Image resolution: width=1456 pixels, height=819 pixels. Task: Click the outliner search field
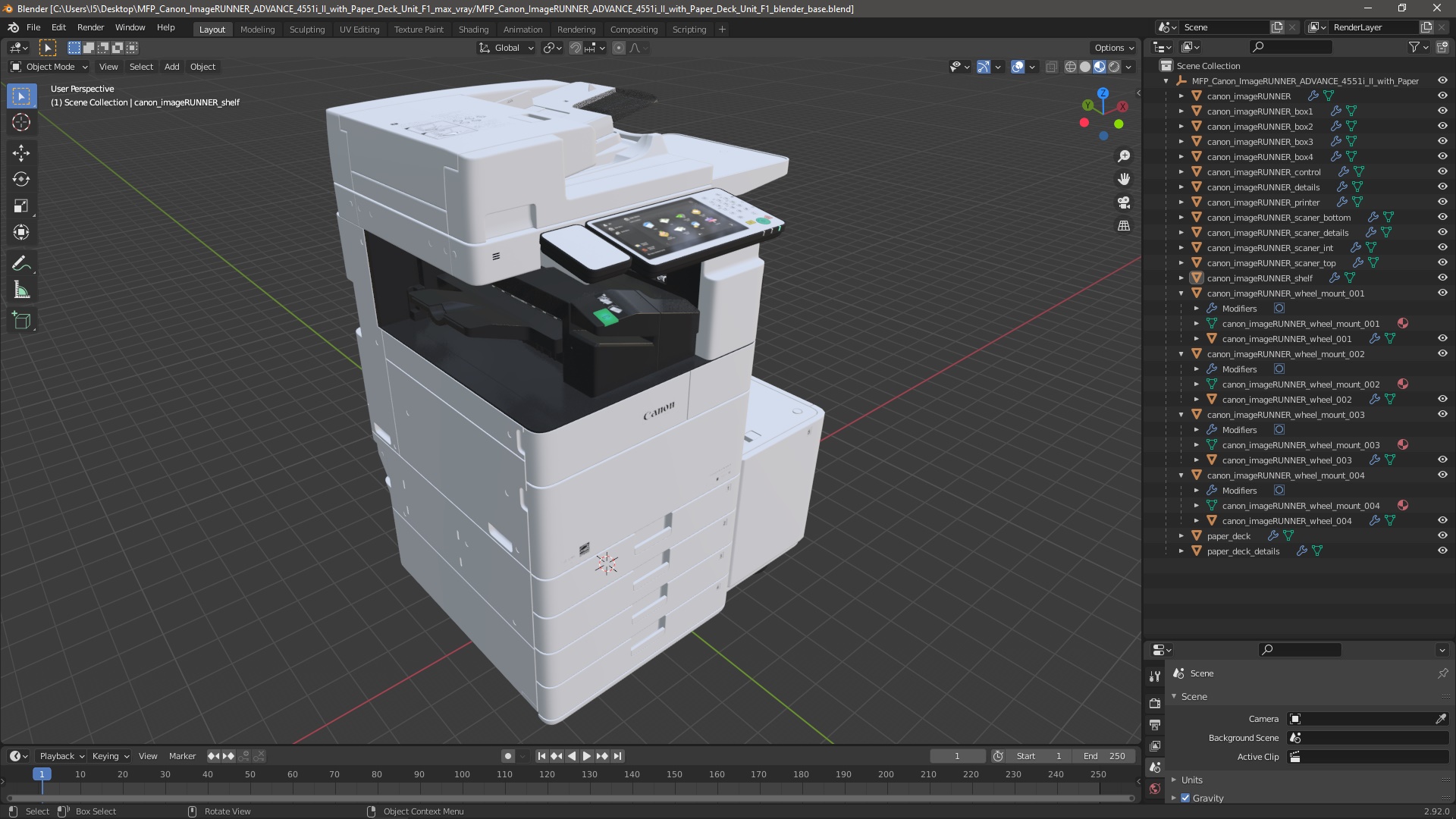pos(1290,47)
